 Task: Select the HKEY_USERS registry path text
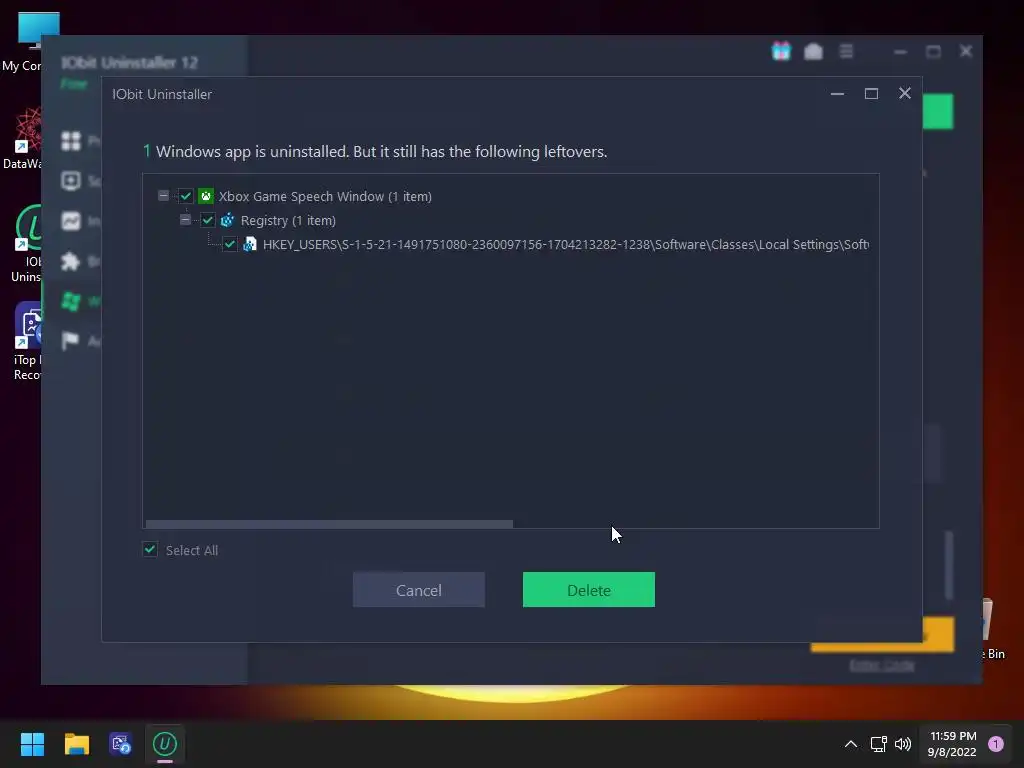click(x=566, y=244)
